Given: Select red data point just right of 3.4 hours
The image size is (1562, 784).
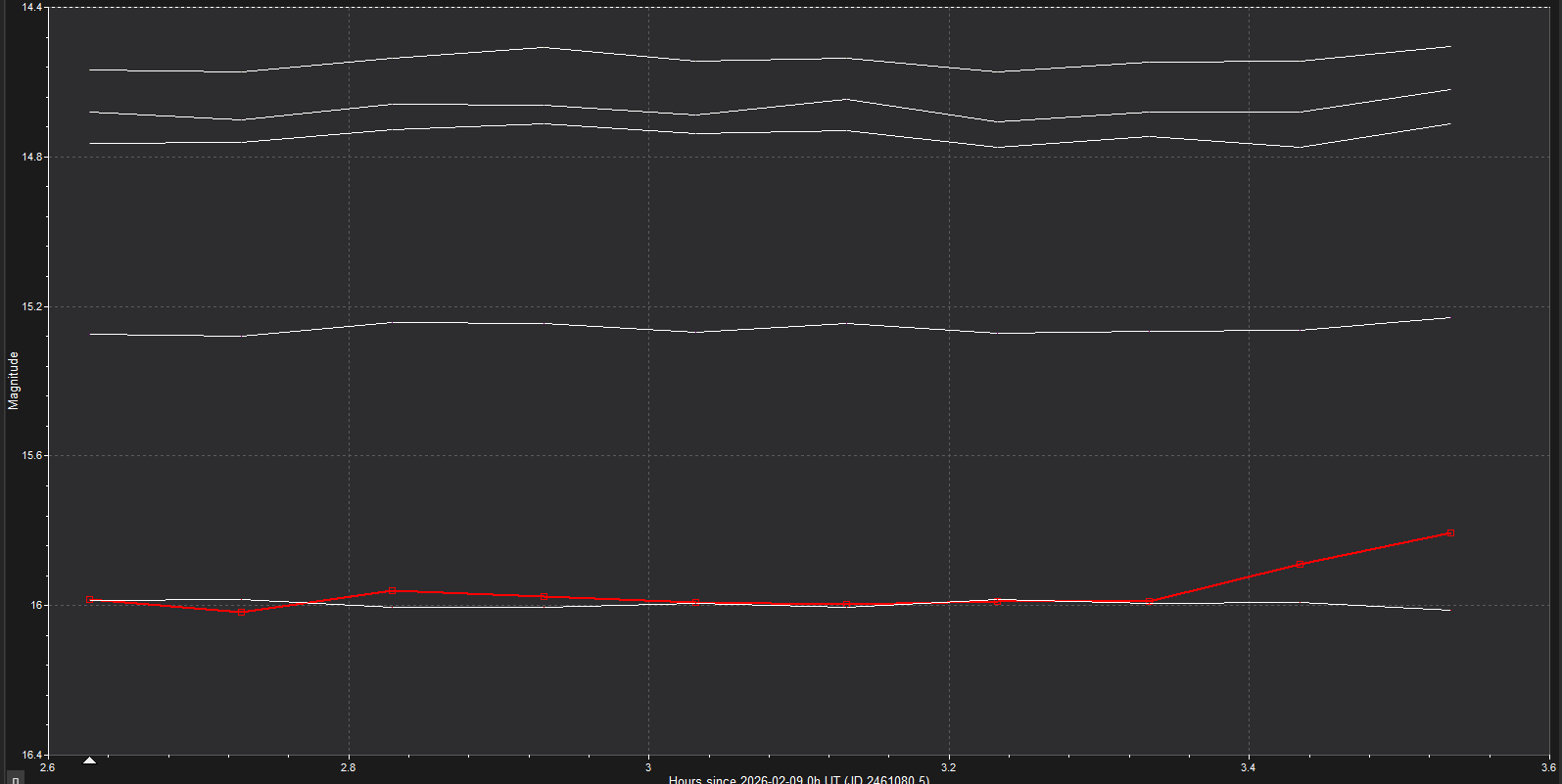Looking at the screenshot, I should pos(1300,564).
